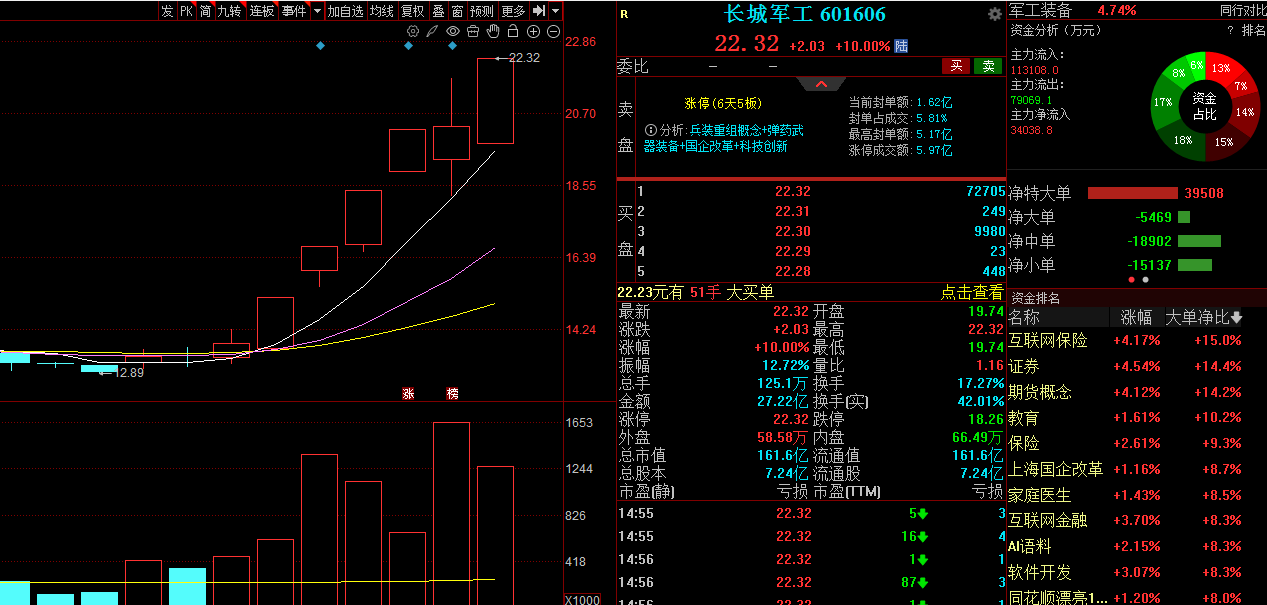Select the hand pan tool

[493, 32]
